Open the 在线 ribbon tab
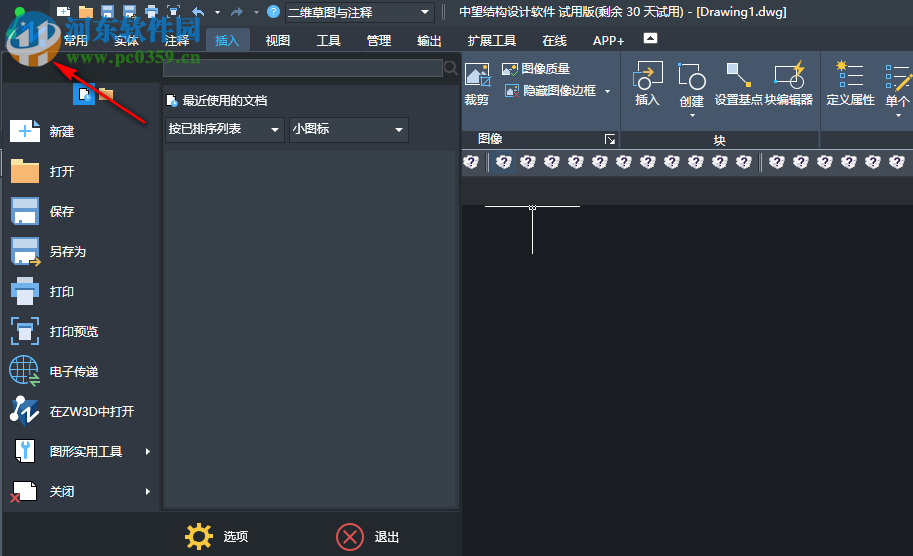Screen dimensions: 913x556 point(554,40)
